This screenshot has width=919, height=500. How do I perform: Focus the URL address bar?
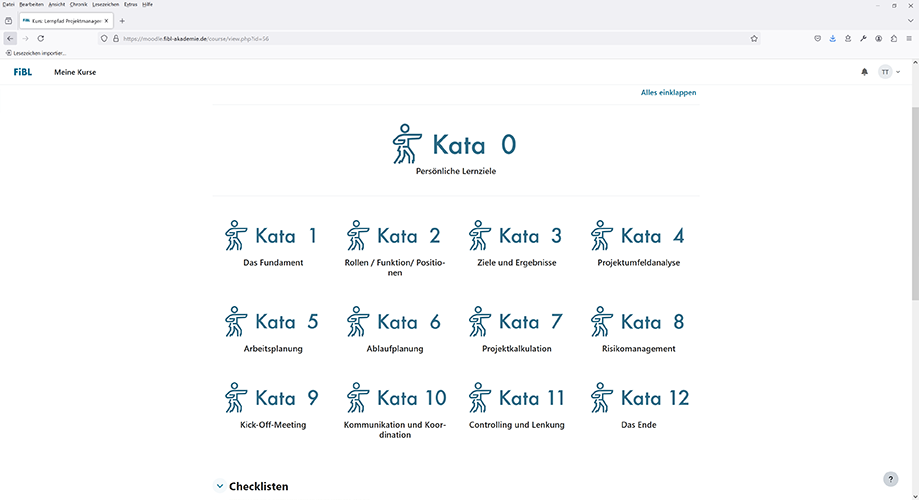click(434, 39)
